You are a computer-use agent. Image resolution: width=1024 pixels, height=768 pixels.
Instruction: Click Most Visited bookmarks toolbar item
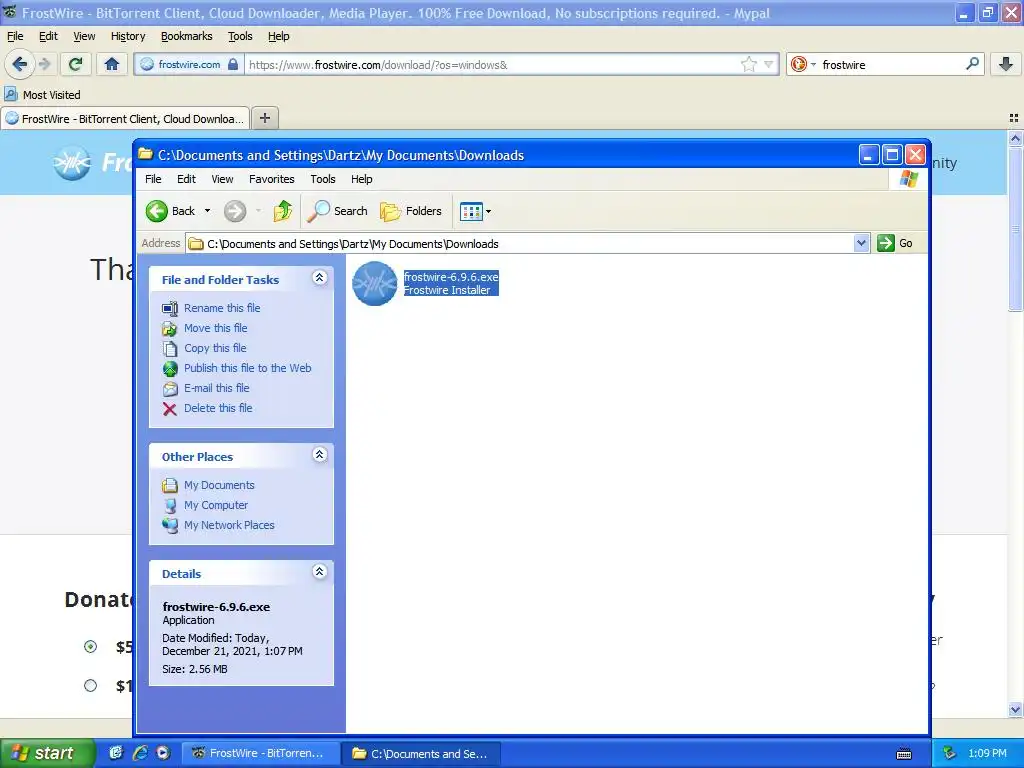coord(43,95)
